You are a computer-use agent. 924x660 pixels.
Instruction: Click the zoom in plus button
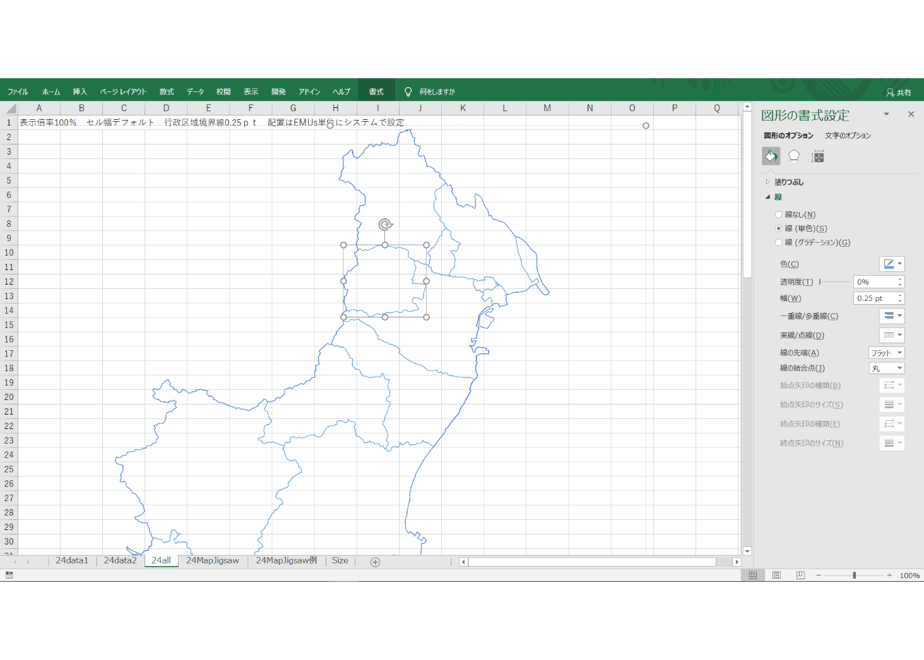889,575
